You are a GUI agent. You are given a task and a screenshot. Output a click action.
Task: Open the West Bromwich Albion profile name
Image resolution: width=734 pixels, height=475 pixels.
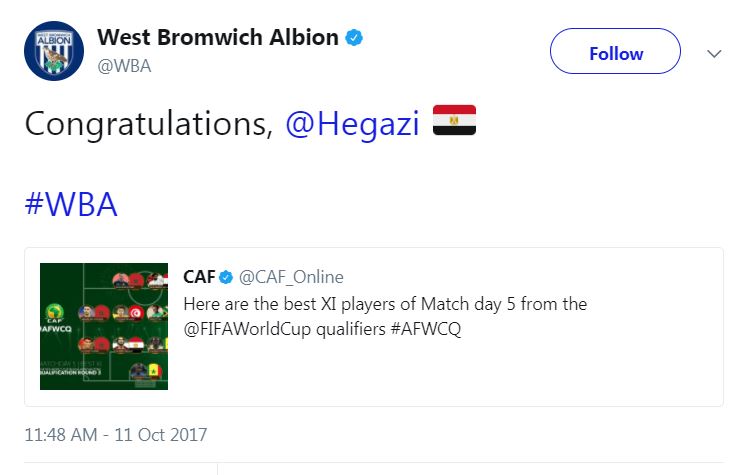click(x=218, y=38)
